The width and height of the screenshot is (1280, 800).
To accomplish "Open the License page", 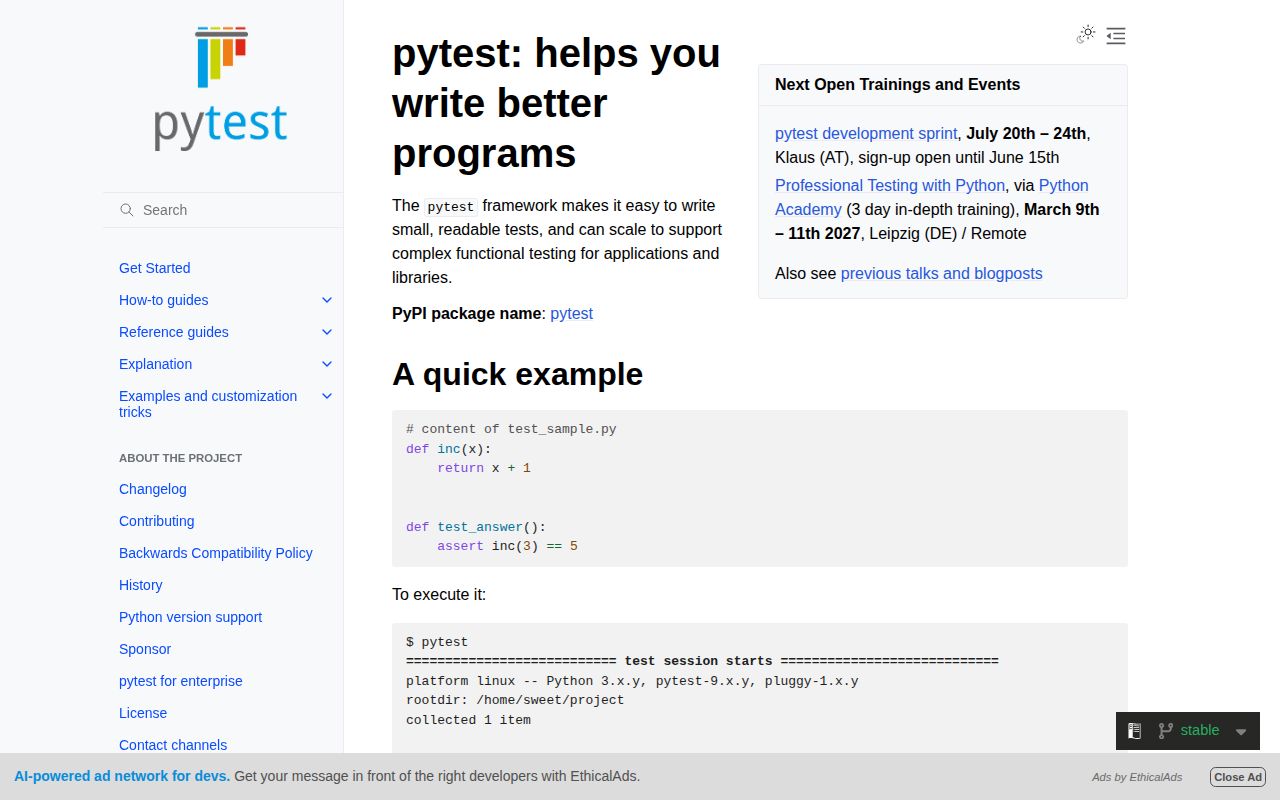I will coord(143,713).
